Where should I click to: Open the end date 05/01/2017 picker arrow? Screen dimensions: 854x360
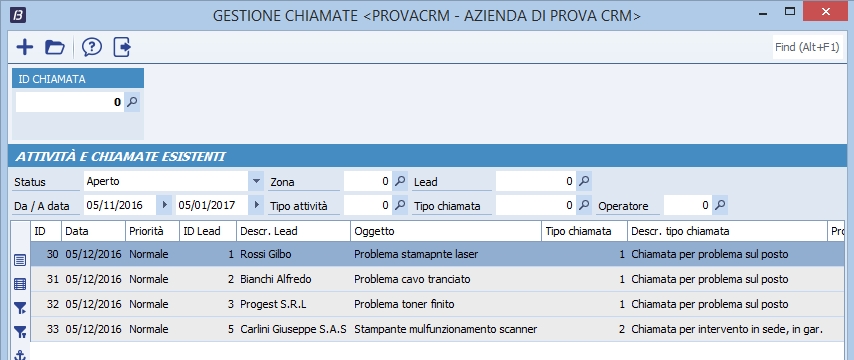tap(256, 205)
